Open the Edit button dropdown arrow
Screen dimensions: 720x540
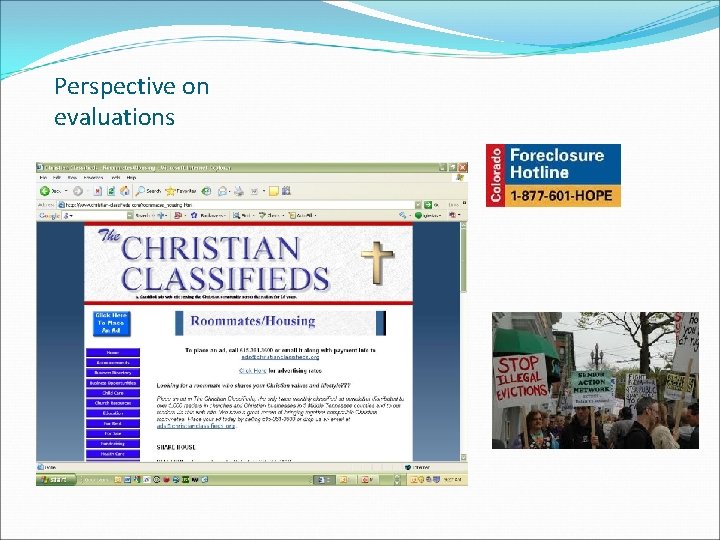point(264,191)
